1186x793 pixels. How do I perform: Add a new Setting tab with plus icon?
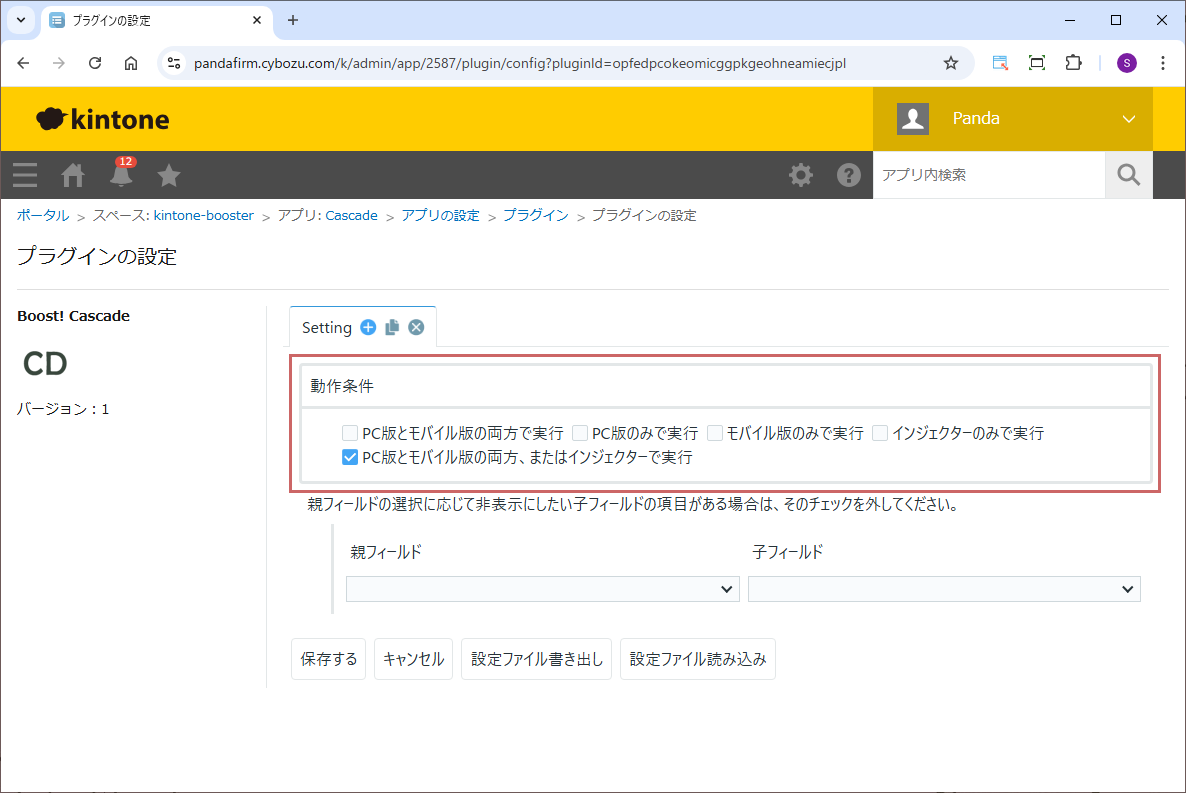pyautogui.click(x=368, y=327)
